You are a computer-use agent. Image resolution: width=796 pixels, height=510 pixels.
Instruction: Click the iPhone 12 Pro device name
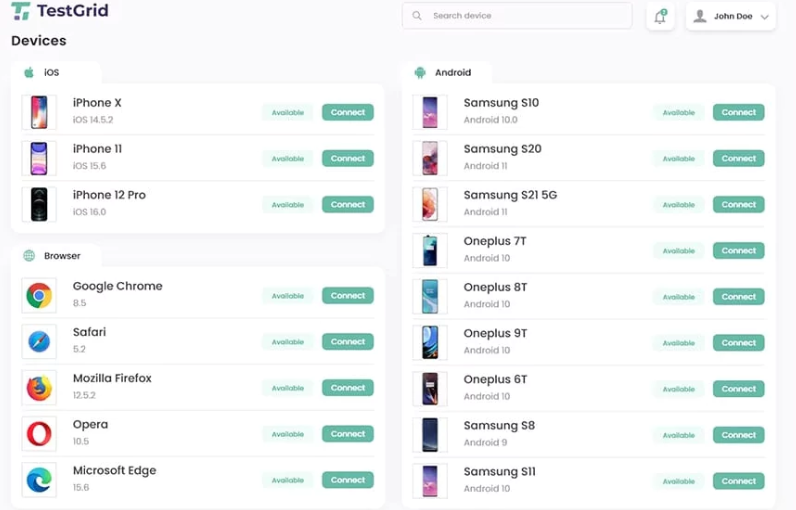click(109, 195)
